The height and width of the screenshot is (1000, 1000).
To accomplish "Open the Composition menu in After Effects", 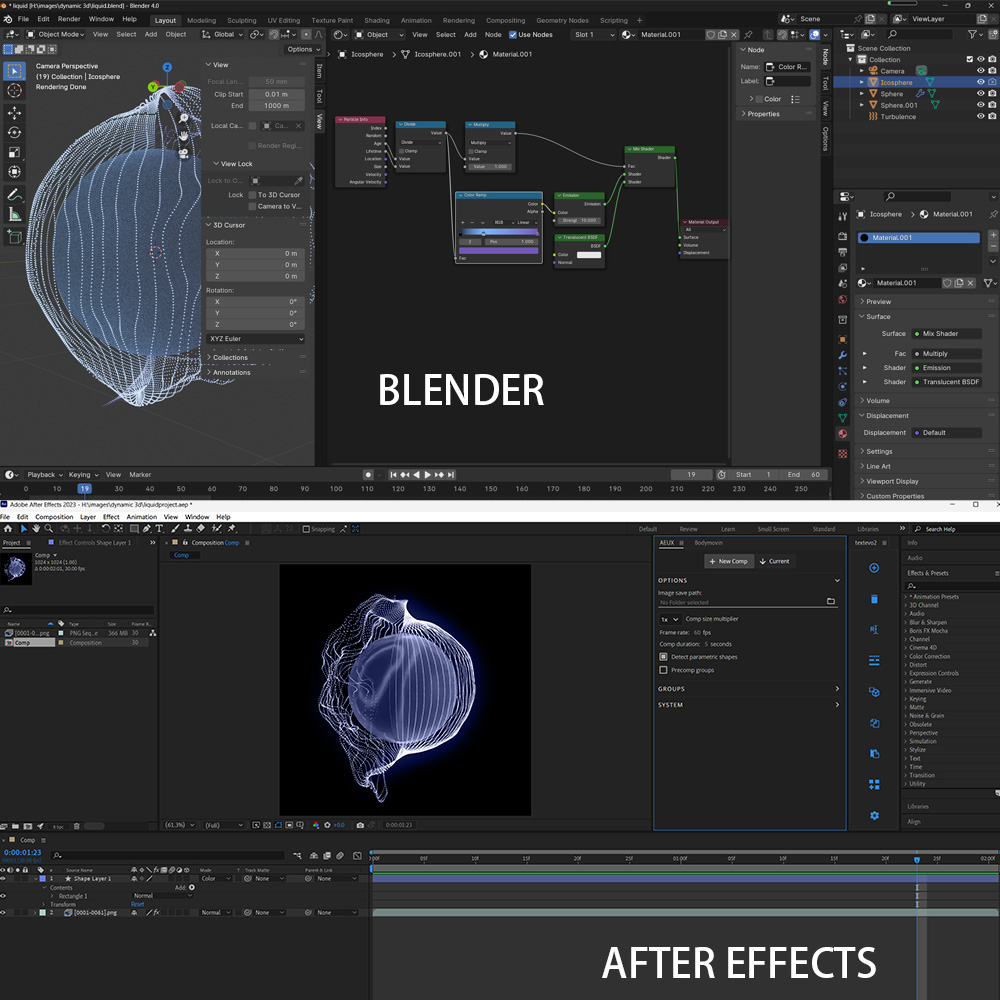I will (54, 517).
